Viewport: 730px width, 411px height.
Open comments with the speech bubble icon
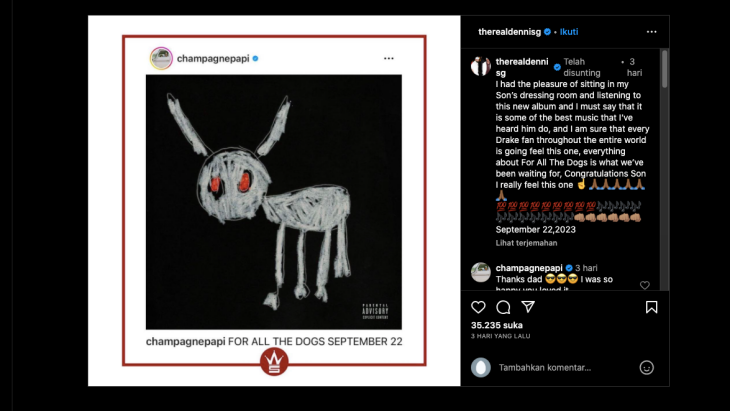[503, 307]
